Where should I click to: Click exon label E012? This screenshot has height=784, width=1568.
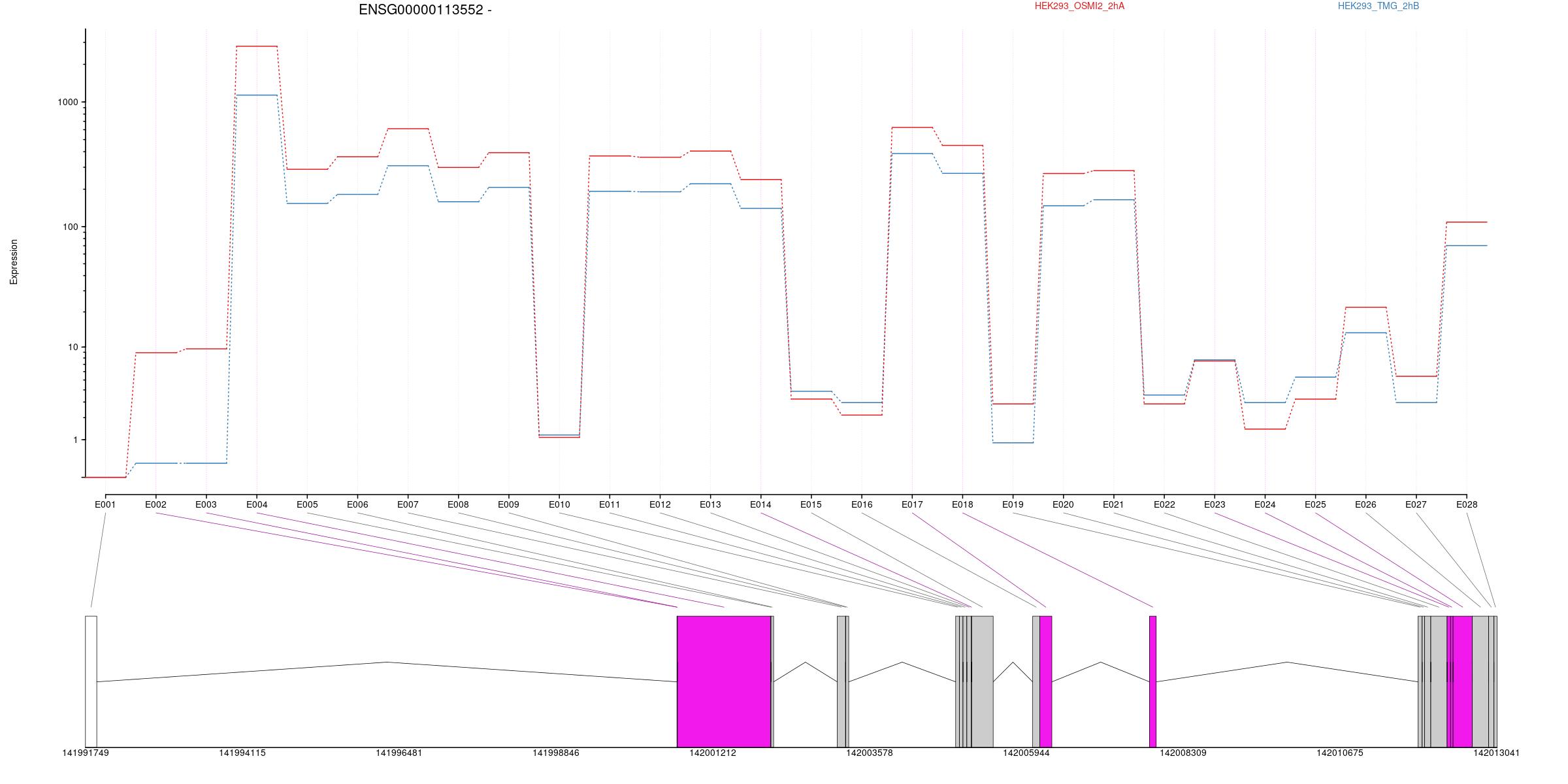[660, 504]
